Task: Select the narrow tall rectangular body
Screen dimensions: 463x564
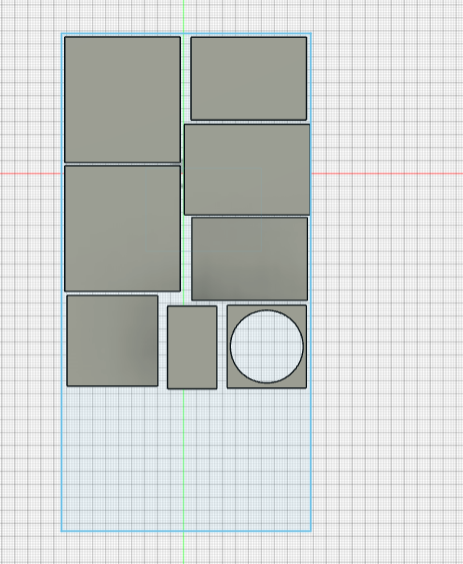Action: [x=192, y=347]
